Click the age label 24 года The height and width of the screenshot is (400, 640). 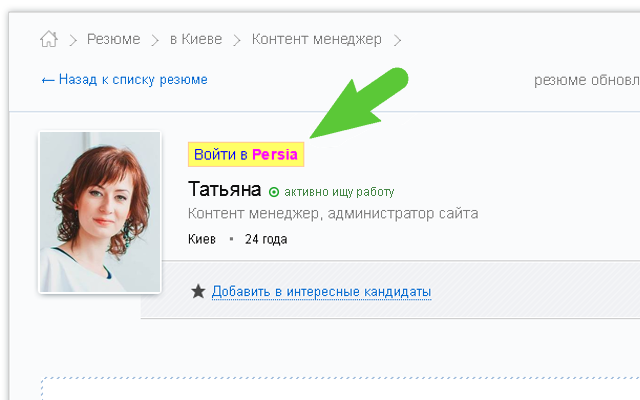(x=266, y=239)
